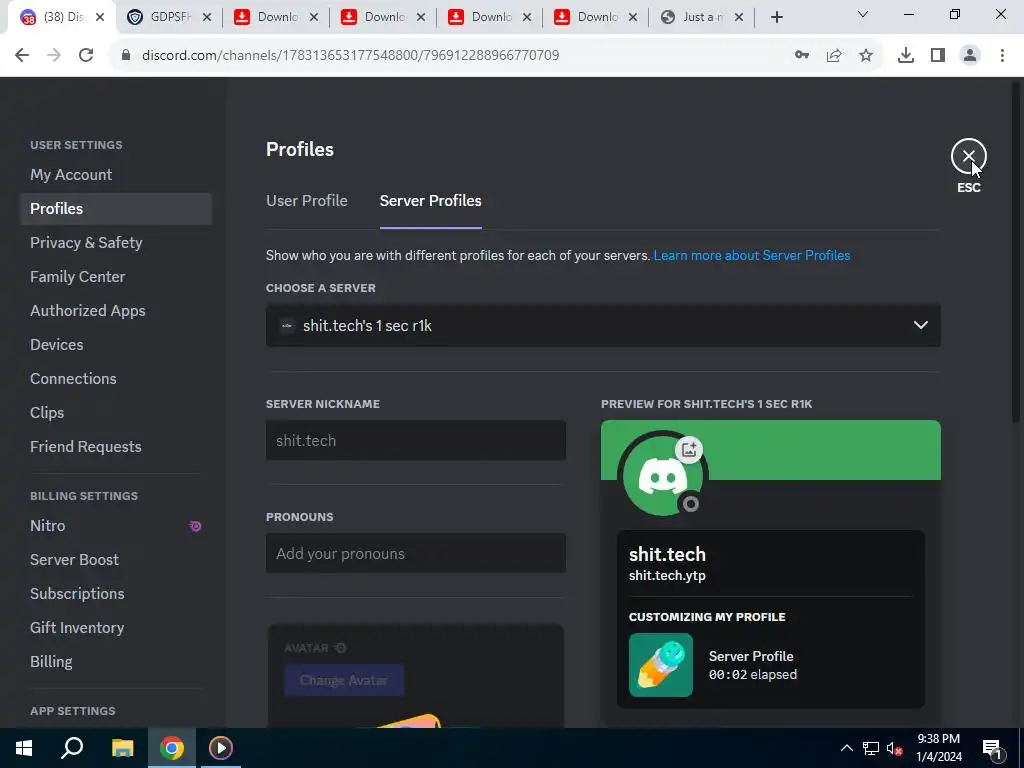Viewport: 1024px width, 768px height.
Task: Click the taskbar clock showing 9:38 PM
Action: 938,748
